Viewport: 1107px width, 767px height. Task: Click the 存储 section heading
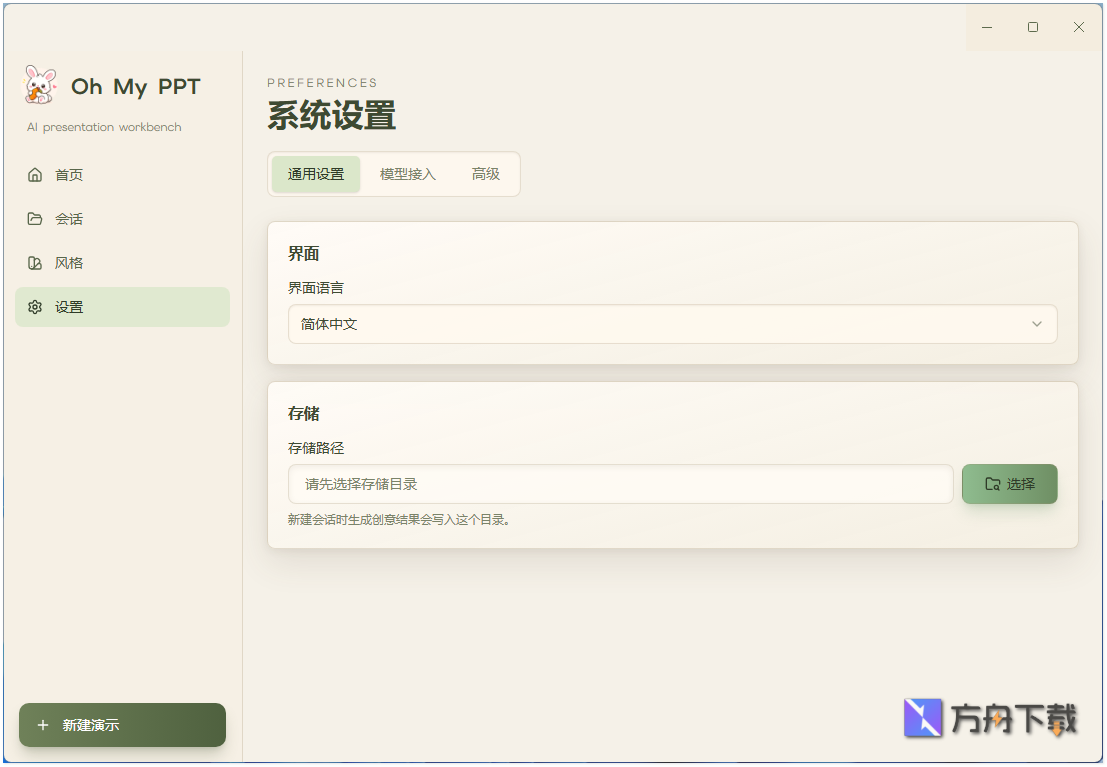[x=304, y=413]
